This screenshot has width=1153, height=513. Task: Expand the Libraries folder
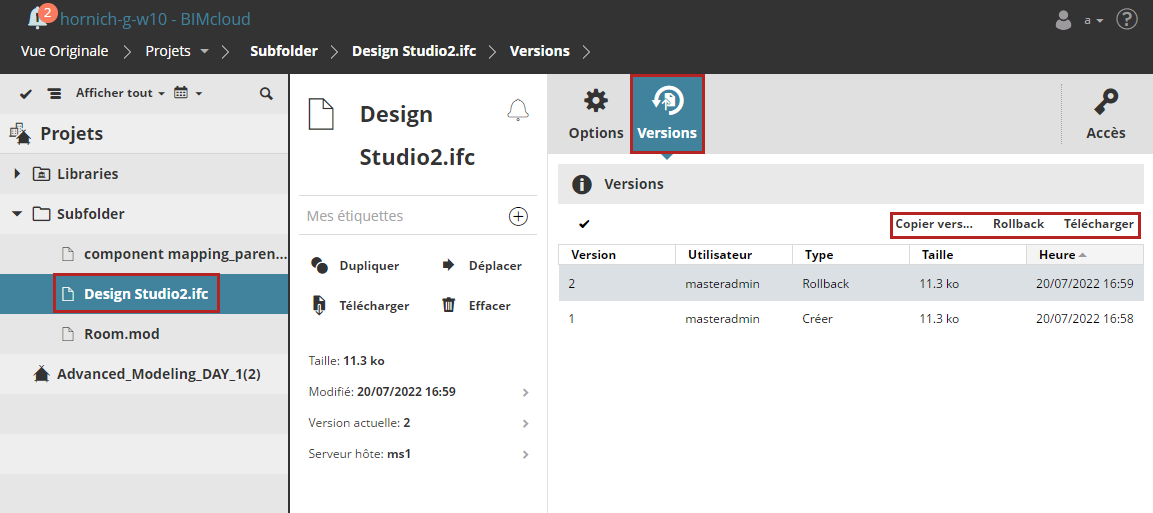(17, 174)
